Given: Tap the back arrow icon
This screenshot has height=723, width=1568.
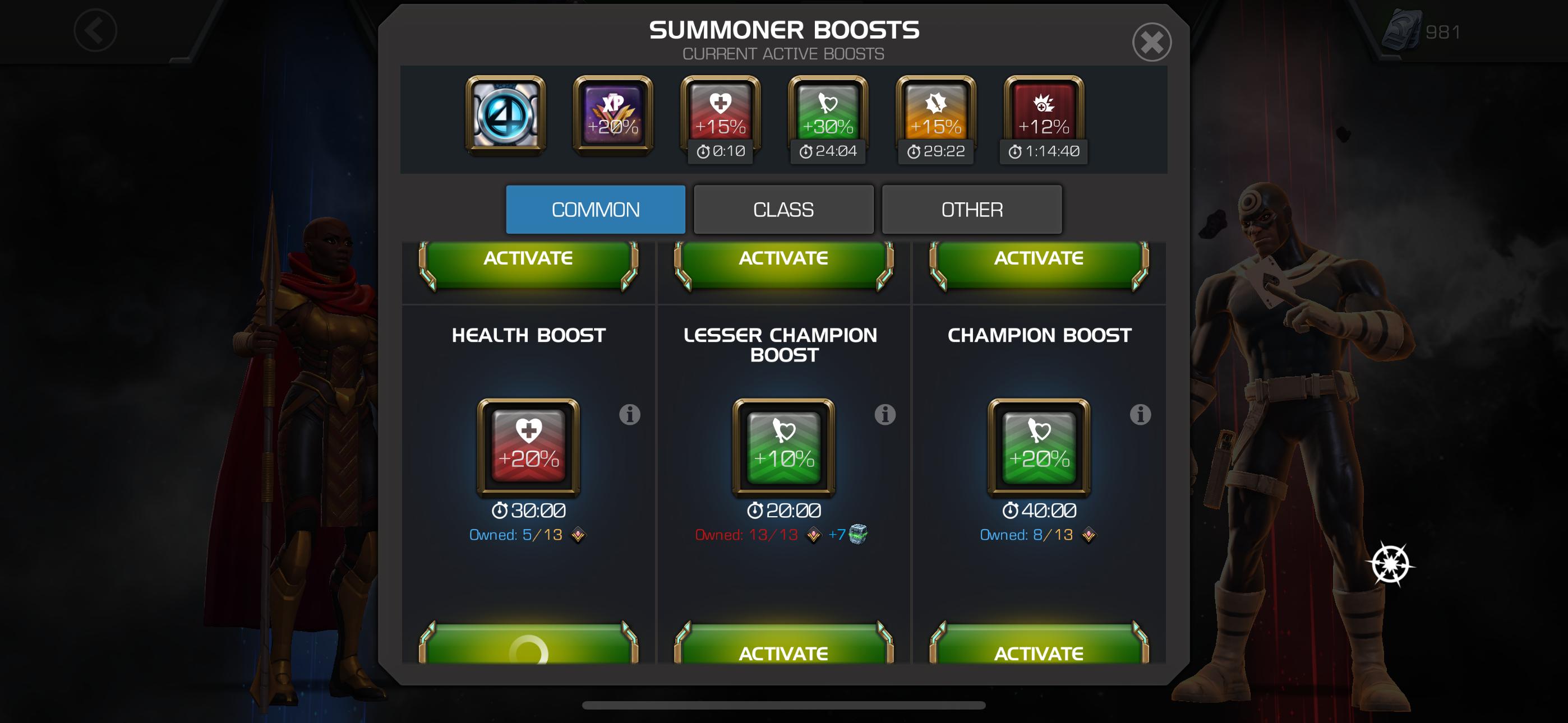Looking at the screenshot, I should [95, 30].
